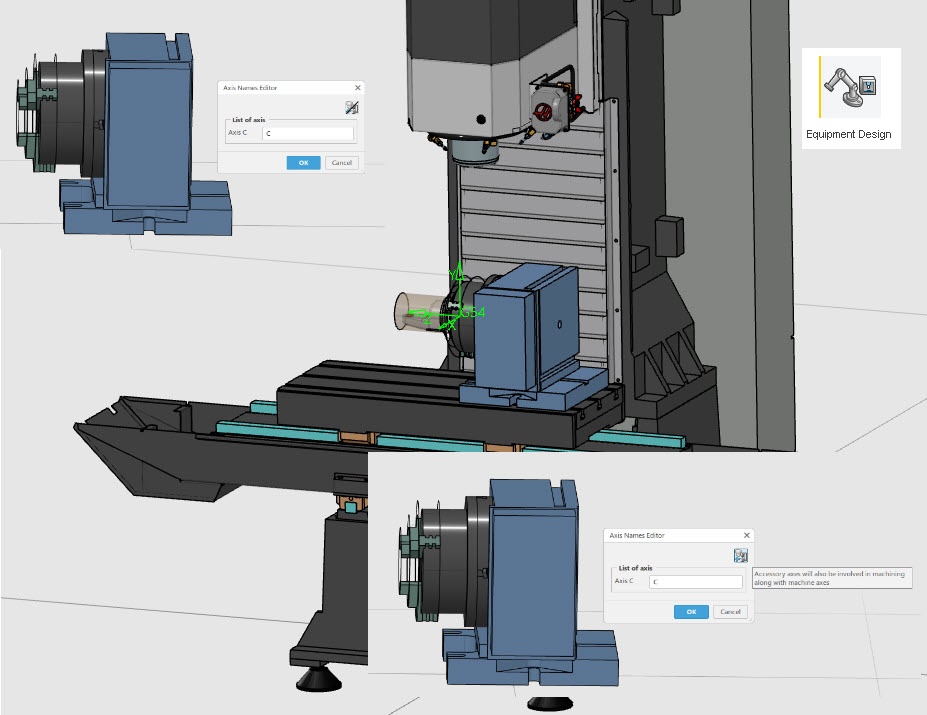The width and height of the screenshot is (927, 715).
Task: Click OK in the lower Axis Names Editor
Action: pyautogui.click(x=691, y=612)
